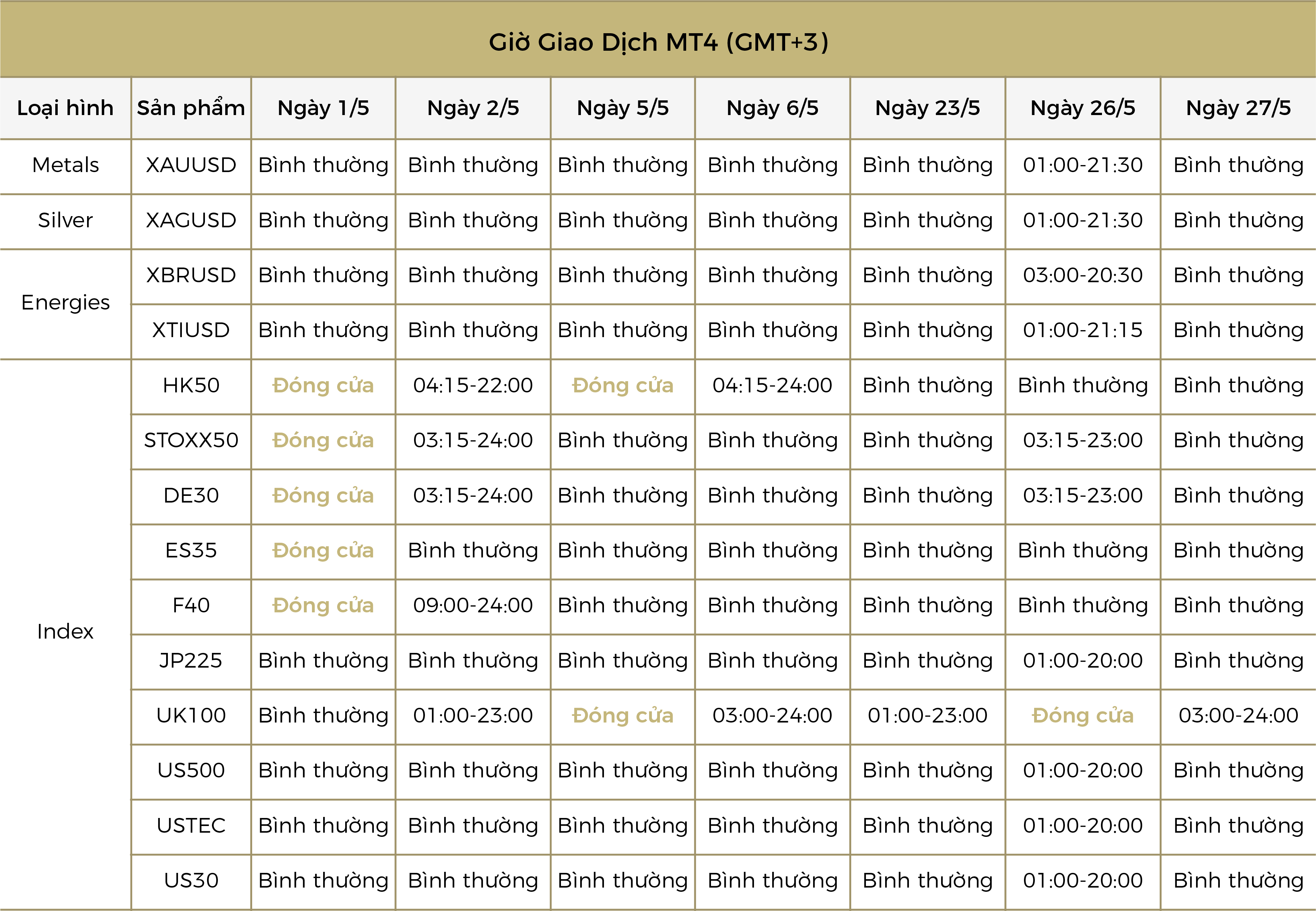Select XTIUSD hours "01:00-21:15"
This screenshot has height=911, width=1316.
1083,330
